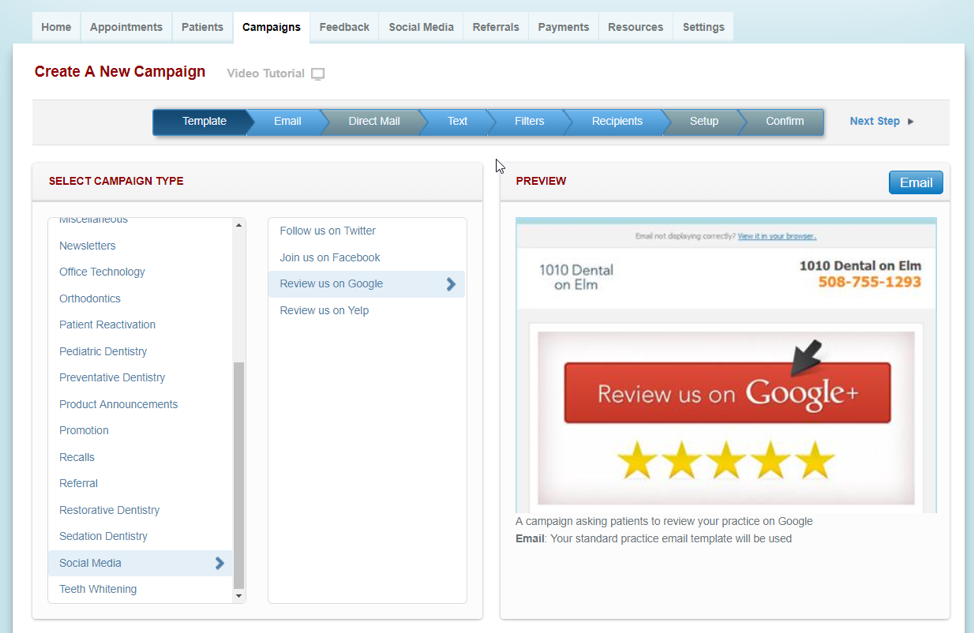The image size is (974, 633).
Task: Select Social Media in the campaign type list
Action: point(140,563)
